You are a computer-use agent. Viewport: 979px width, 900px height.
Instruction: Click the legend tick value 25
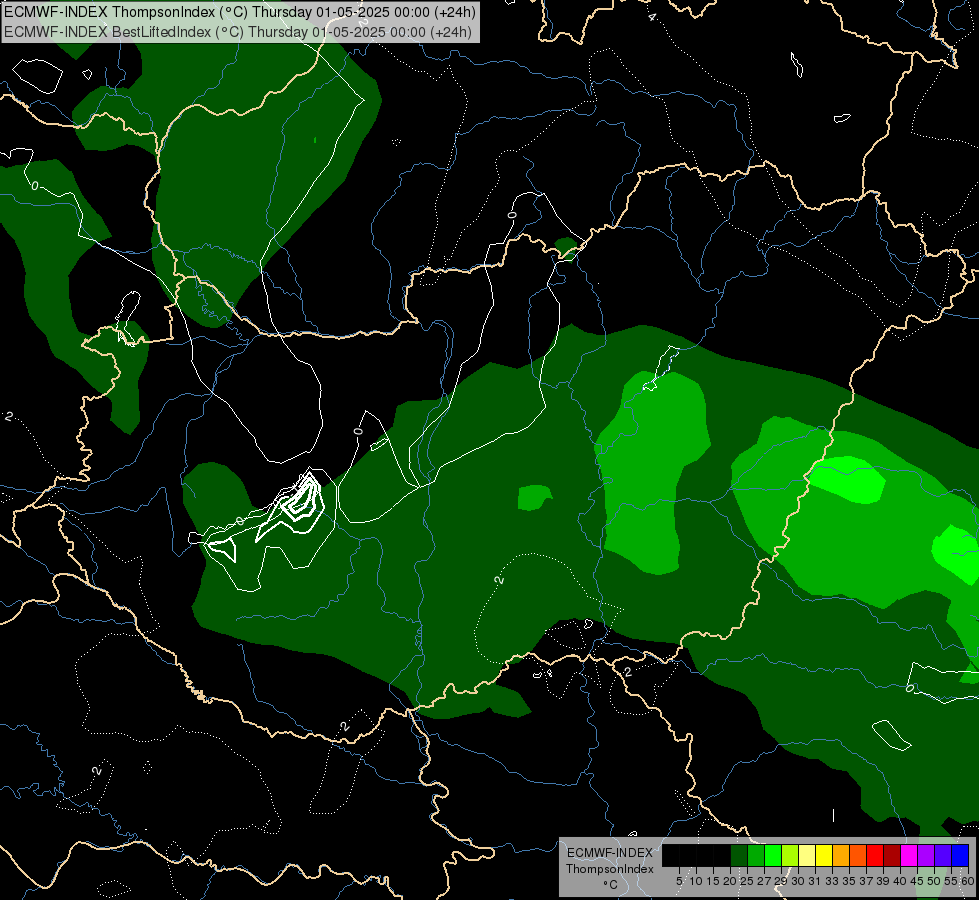click(x=747, y=881)
